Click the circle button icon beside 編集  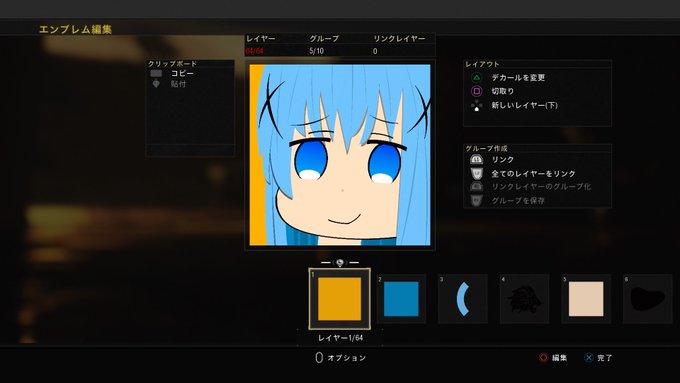pos(543,357)
